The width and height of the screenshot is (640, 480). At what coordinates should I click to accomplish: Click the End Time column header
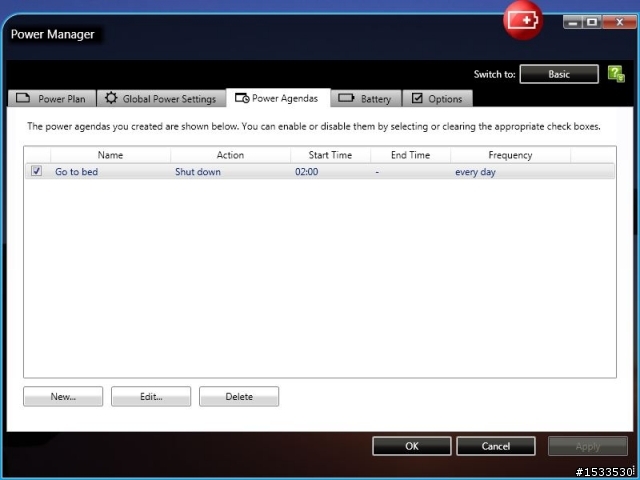410,155
